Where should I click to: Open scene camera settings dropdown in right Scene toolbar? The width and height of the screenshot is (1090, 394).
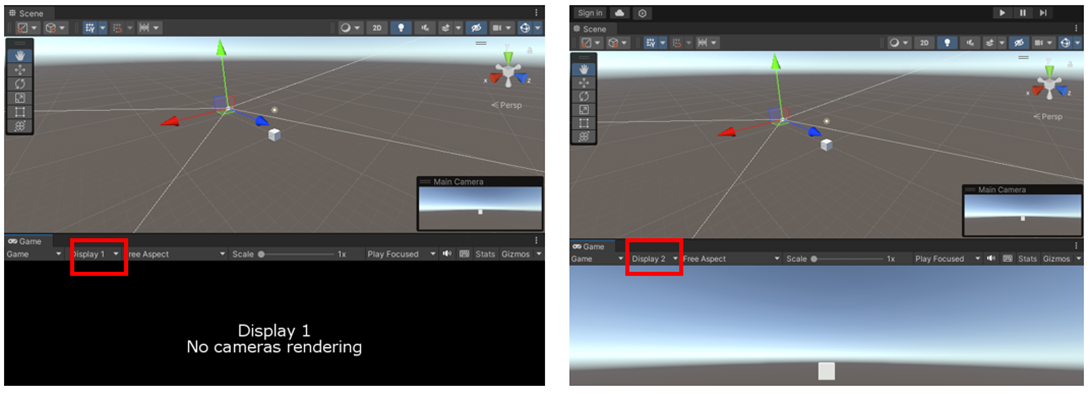1045,42
